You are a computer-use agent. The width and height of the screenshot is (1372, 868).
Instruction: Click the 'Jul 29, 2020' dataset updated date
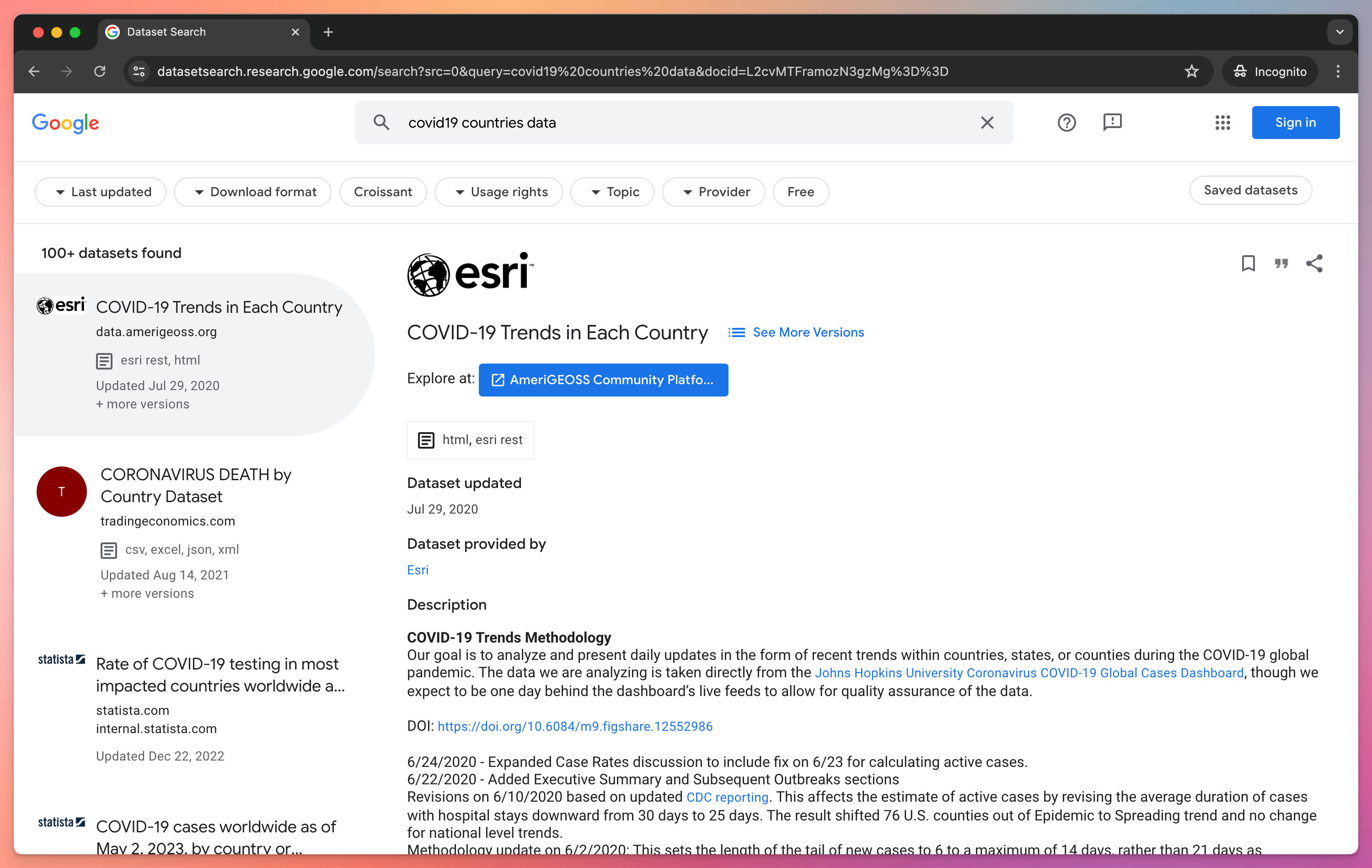click(442, 509)
